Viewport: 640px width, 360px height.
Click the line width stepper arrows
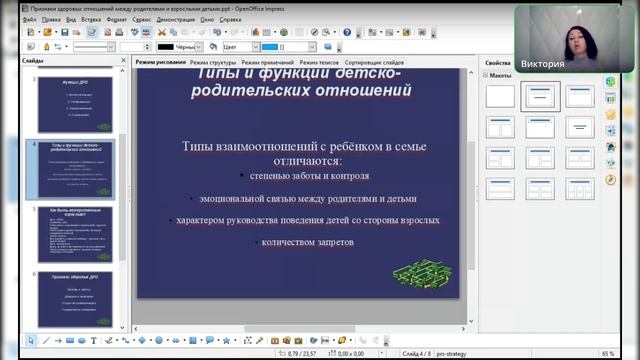click(x=147, y=47)
